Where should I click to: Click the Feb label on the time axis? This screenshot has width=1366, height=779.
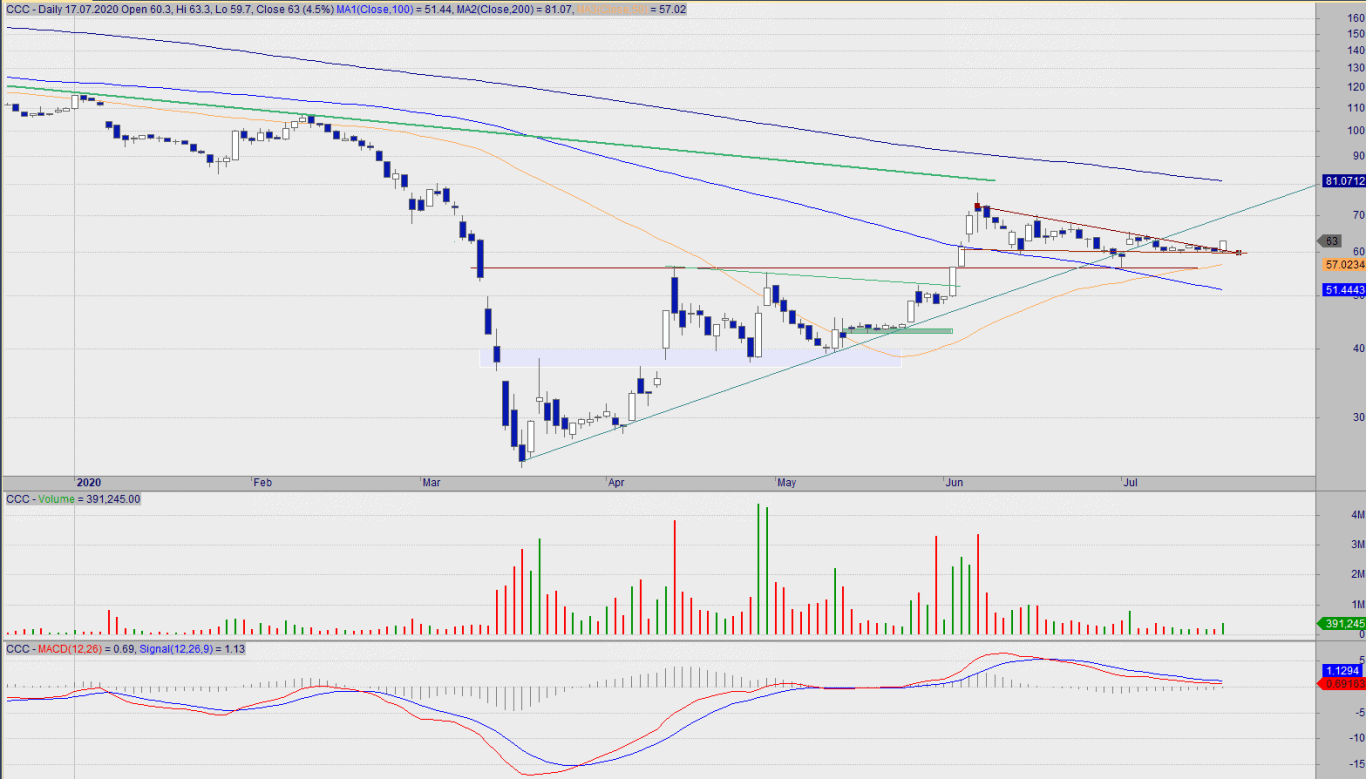263,482
